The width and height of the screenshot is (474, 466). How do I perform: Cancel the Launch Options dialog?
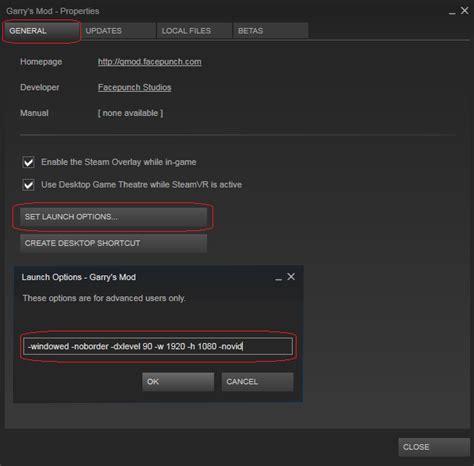(x=257, y=382)
